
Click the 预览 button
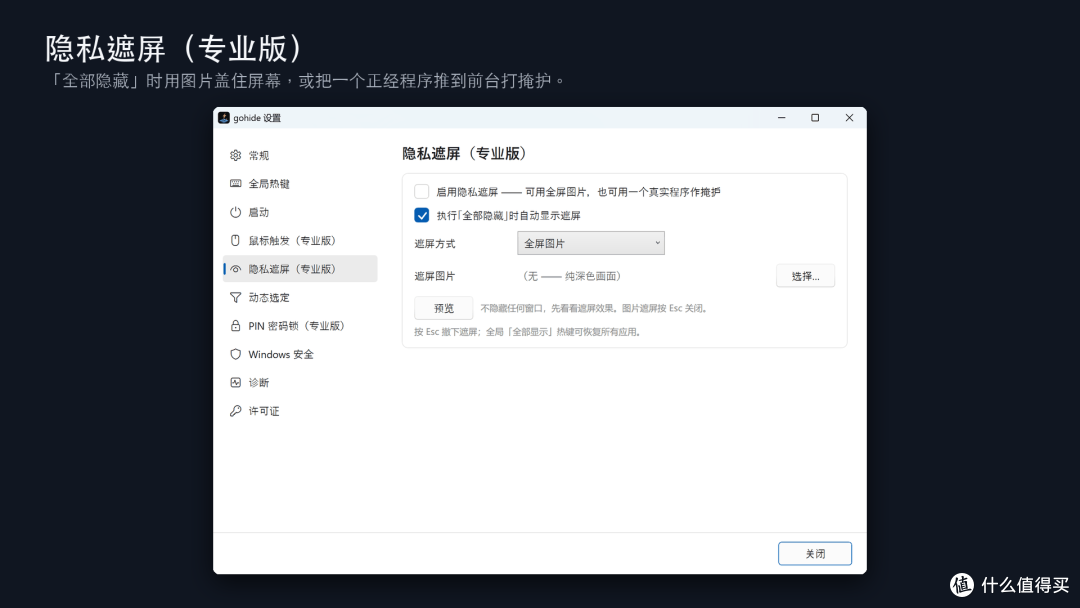coord(444,308)
